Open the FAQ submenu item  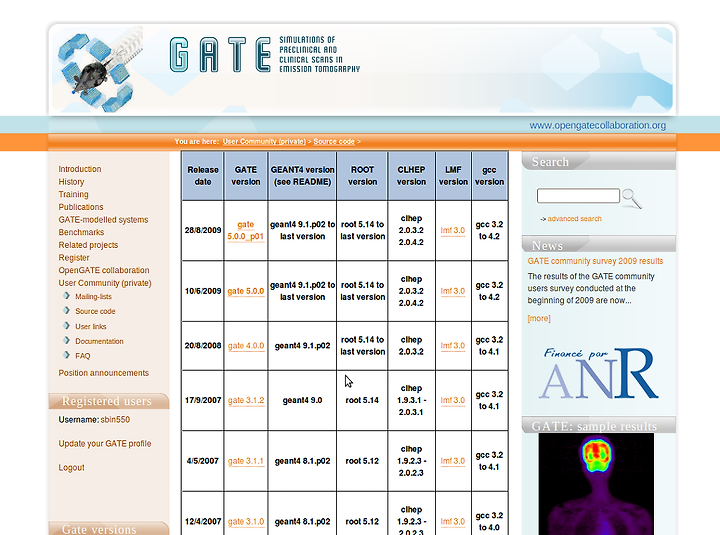pyautogui.click(x=83, y=356)
